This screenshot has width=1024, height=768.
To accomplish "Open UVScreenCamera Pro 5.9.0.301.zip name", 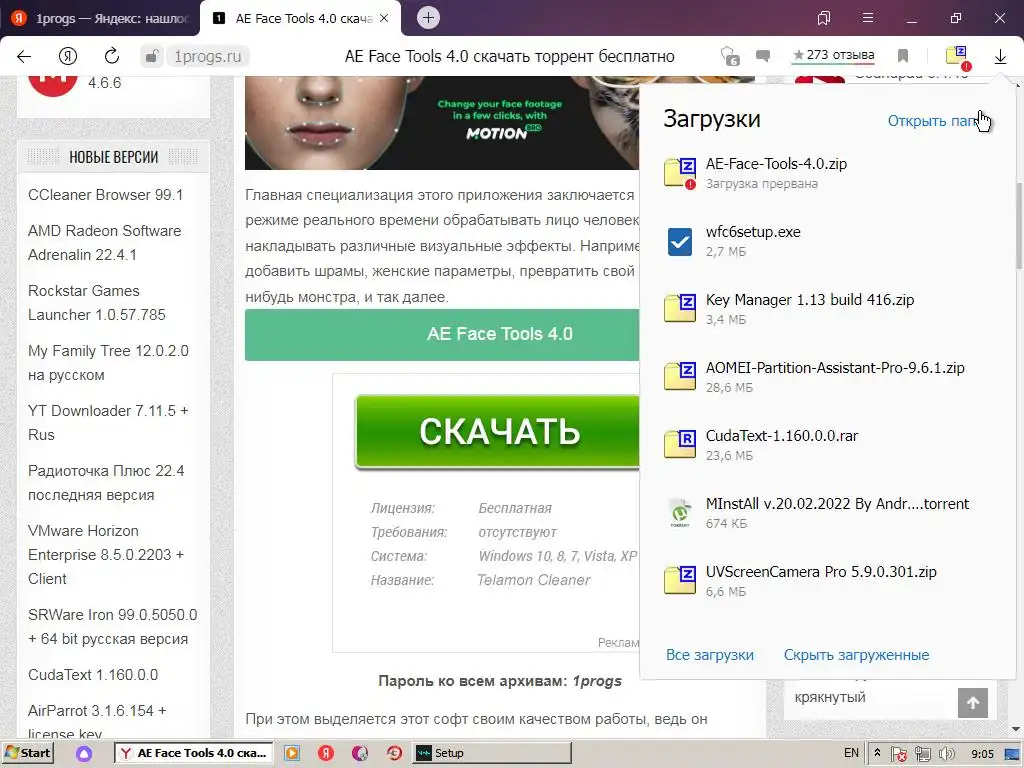I will click(x=821, y=571).
